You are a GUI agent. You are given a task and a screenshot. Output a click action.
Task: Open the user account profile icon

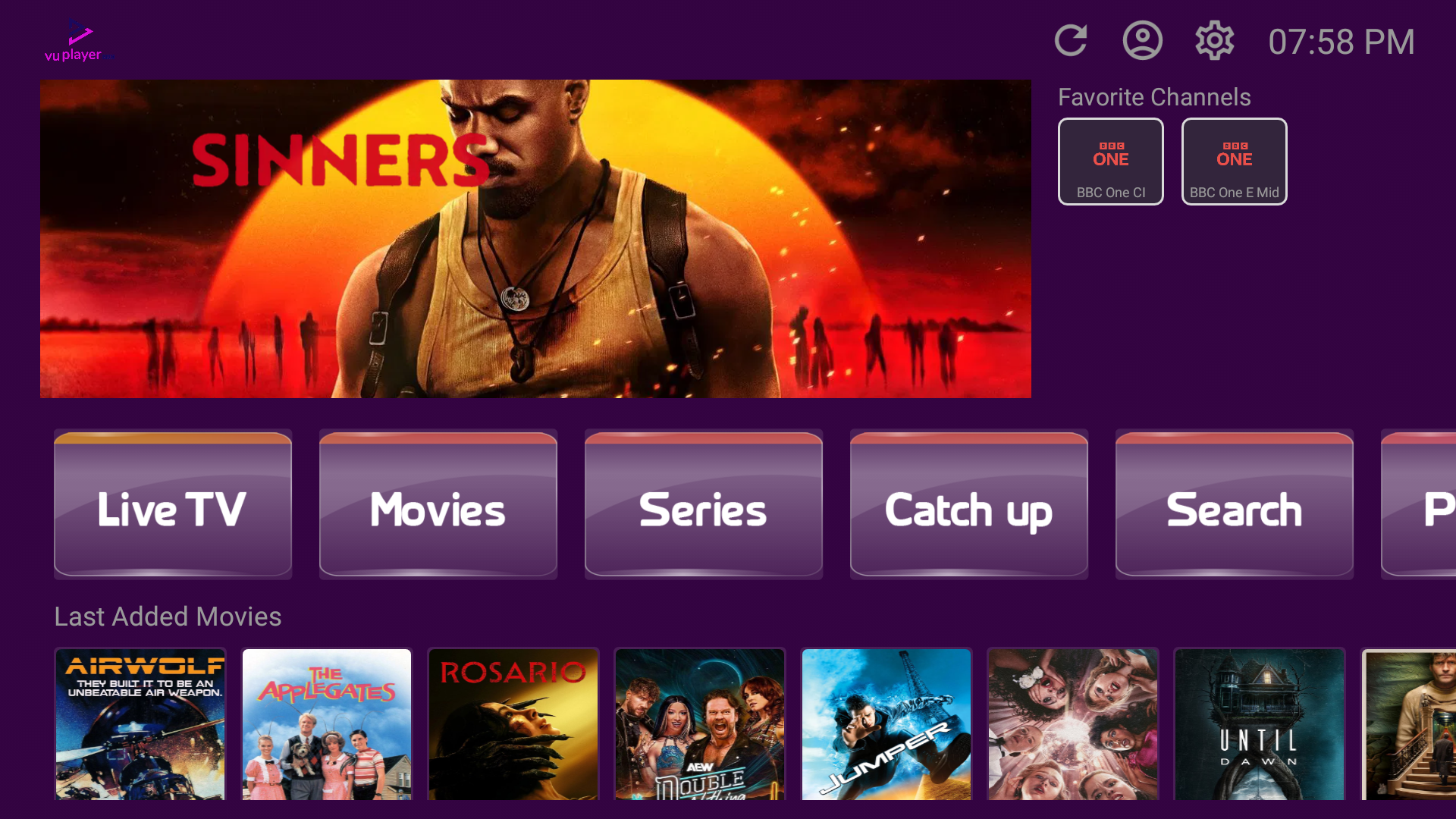1142,41
